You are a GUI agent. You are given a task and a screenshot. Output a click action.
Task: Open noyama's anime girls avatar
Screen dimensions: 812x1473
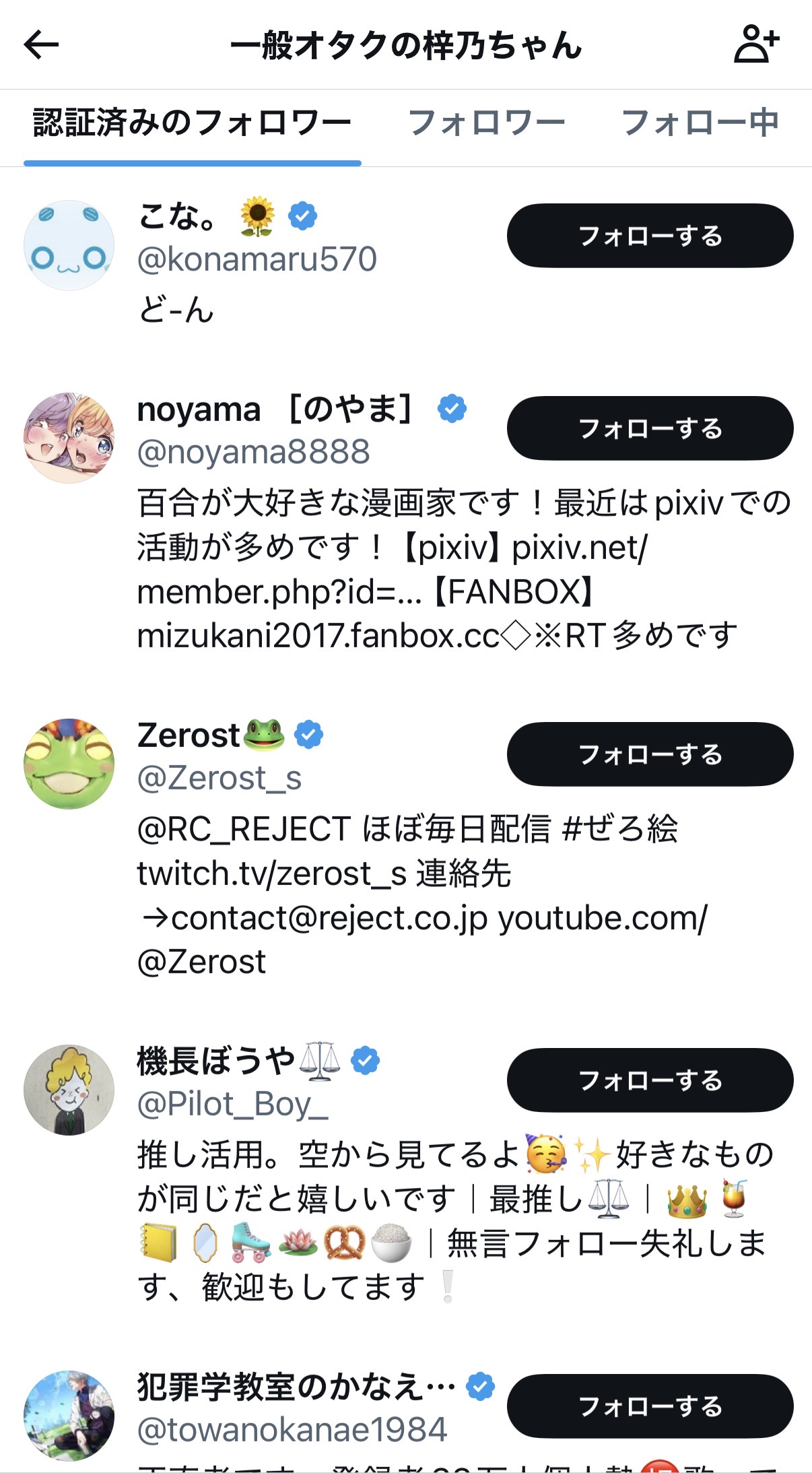(x=69, y=438)
